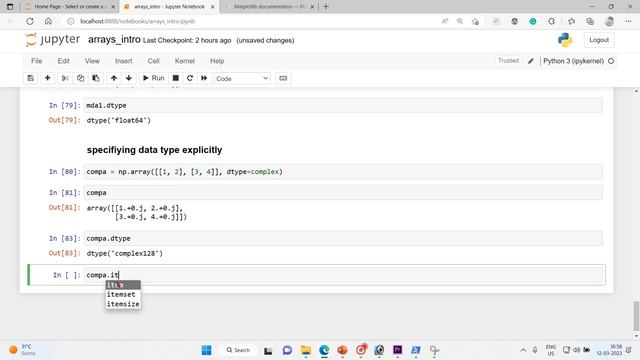Click the cell containing compa.dtype

(x=343, y=238)
